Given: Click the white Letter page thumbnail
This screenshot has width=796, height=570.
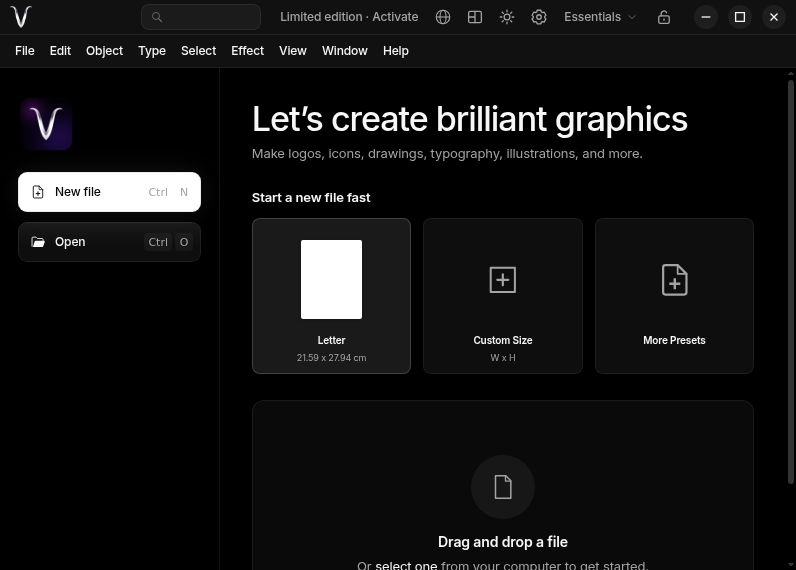Looking at the screenshot, I should 331,280.
